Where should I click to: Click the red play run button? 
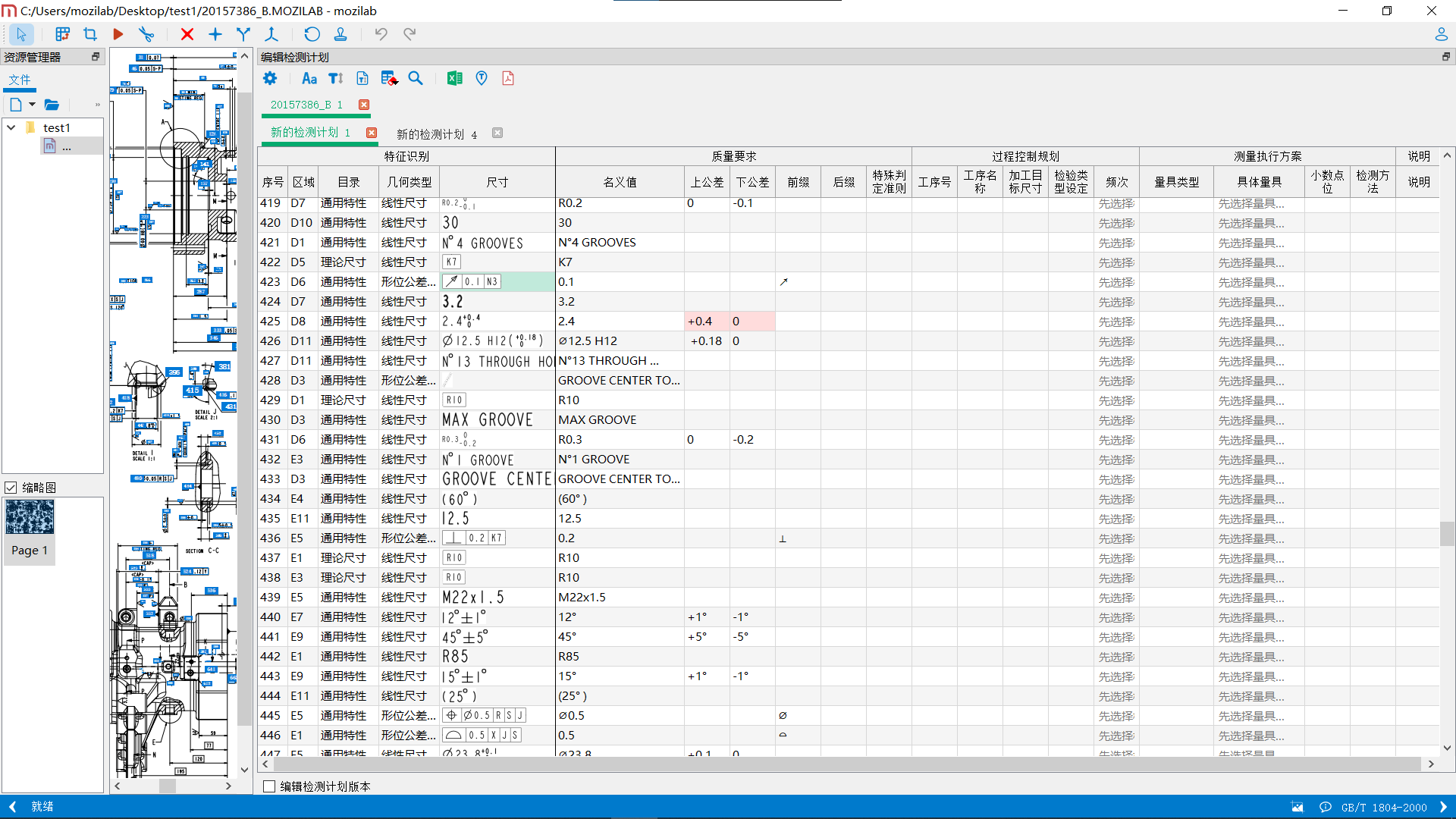pyautogui.click(x=118, y=34)
